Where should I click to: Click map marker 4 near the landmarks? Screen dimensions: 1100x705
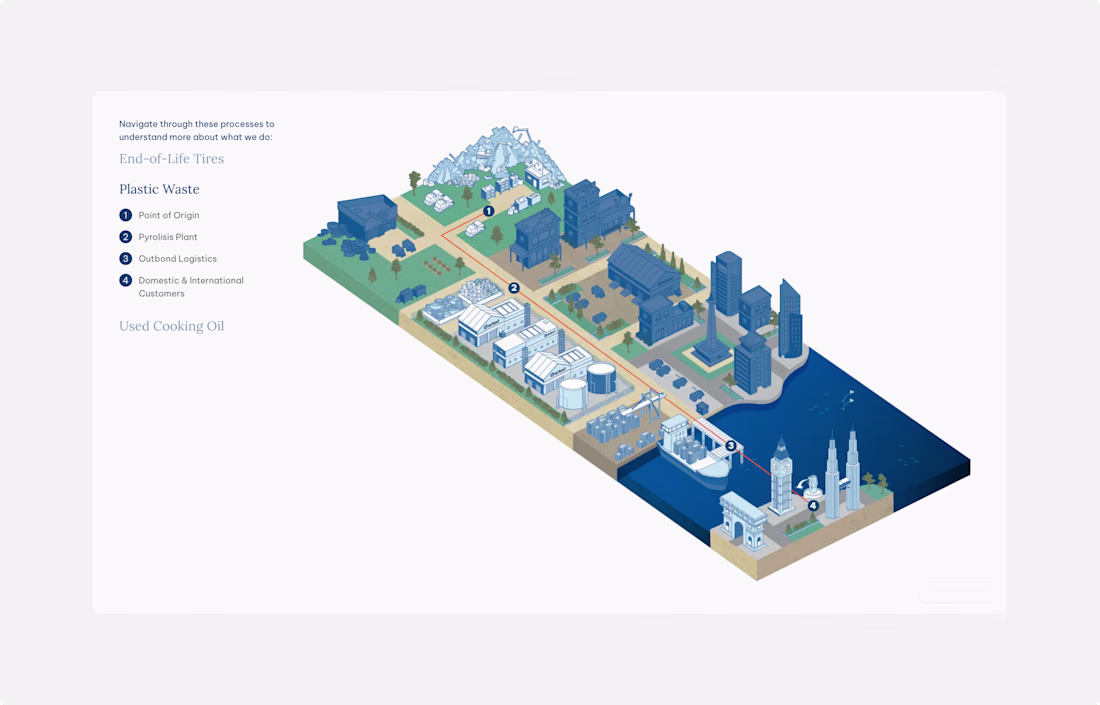click(813, 505)
